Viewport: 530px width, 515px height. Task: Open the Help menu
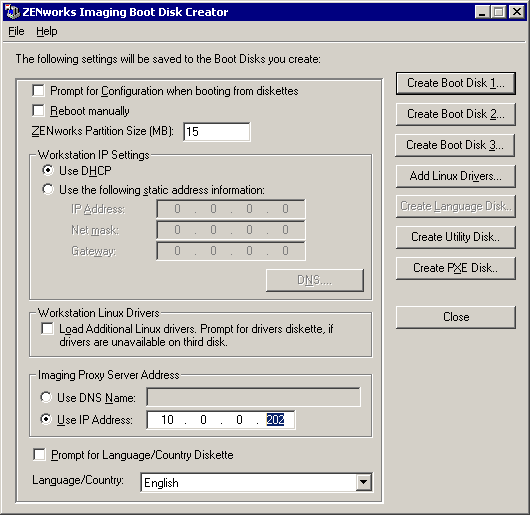click(x=47, y=31)
